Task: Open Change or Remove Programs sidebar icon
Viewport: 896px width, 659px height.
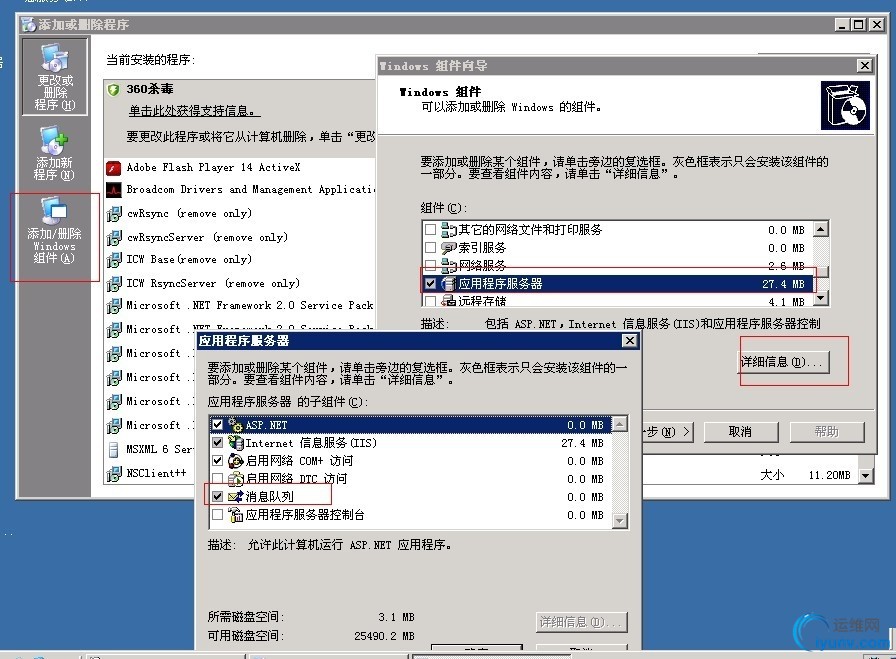Action: [x=55, y=77]
